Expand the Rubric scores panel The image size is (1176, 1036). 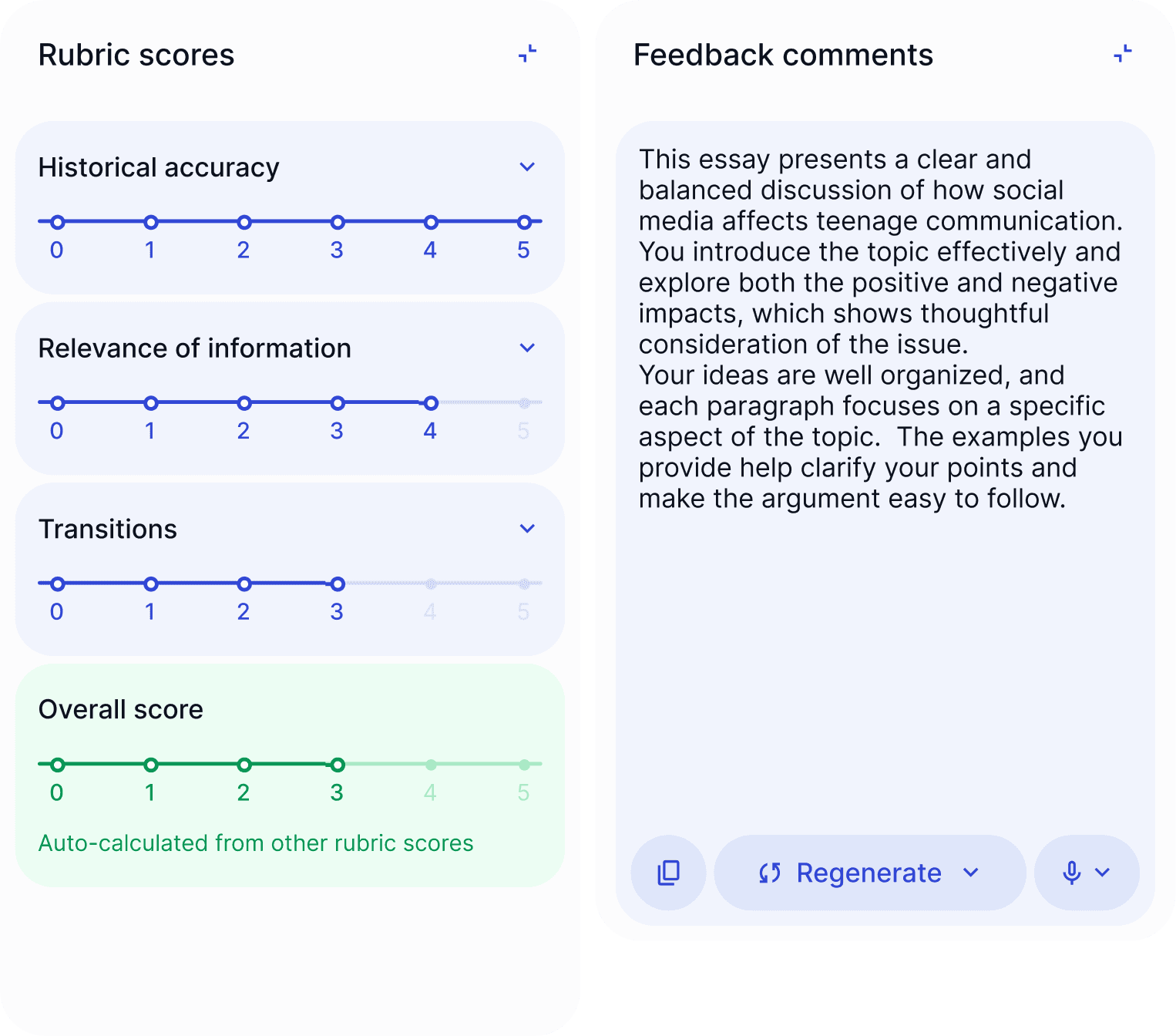[x=527, y=54]
